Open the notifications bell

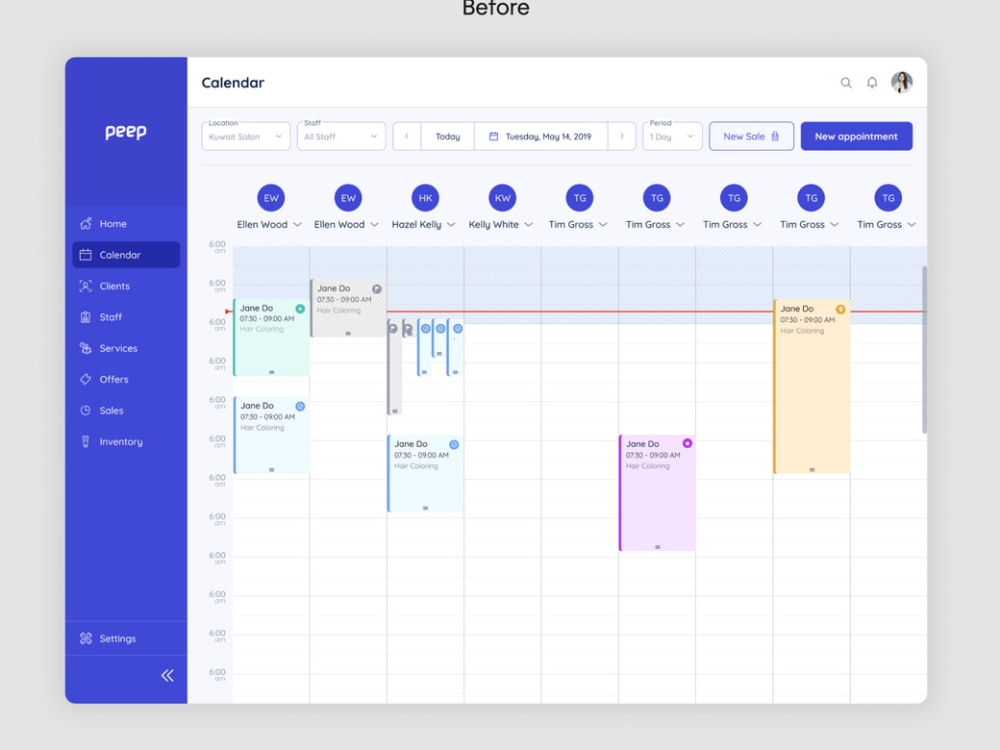tap(871, 83)
